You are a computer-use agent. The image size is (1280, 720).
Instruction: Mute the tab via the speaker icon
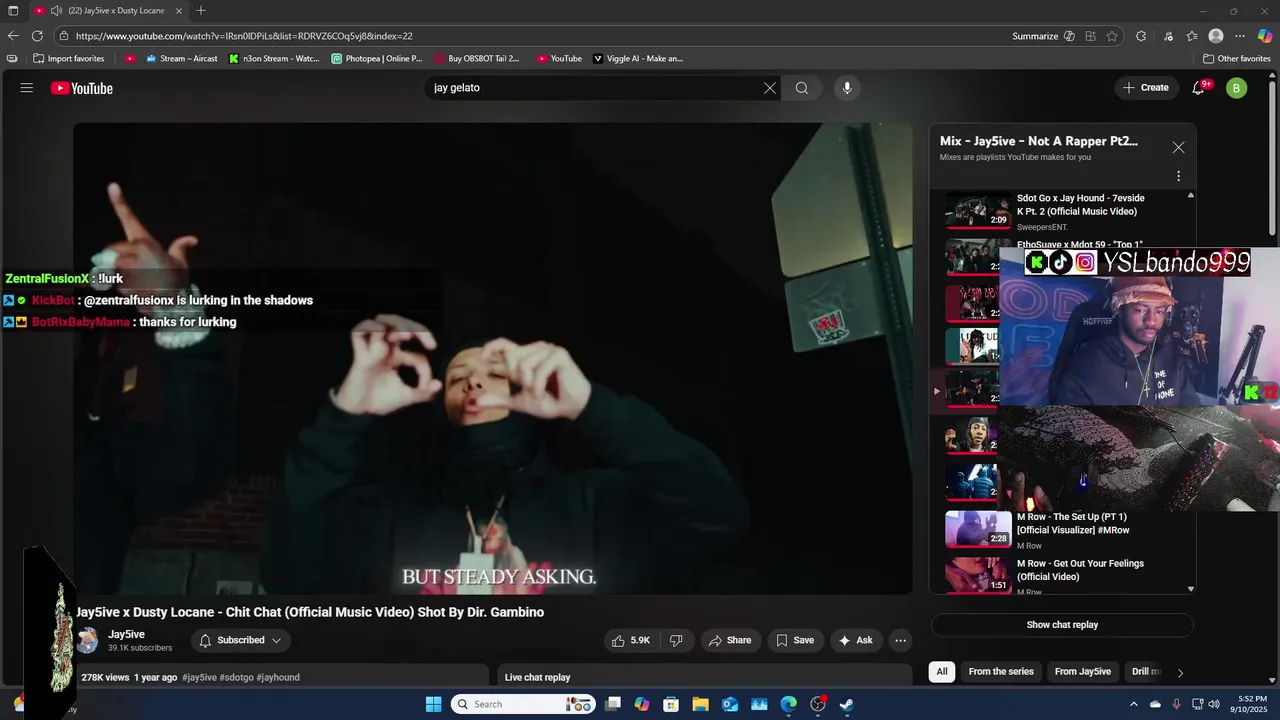pyautogui.click(x=55, y=10)
